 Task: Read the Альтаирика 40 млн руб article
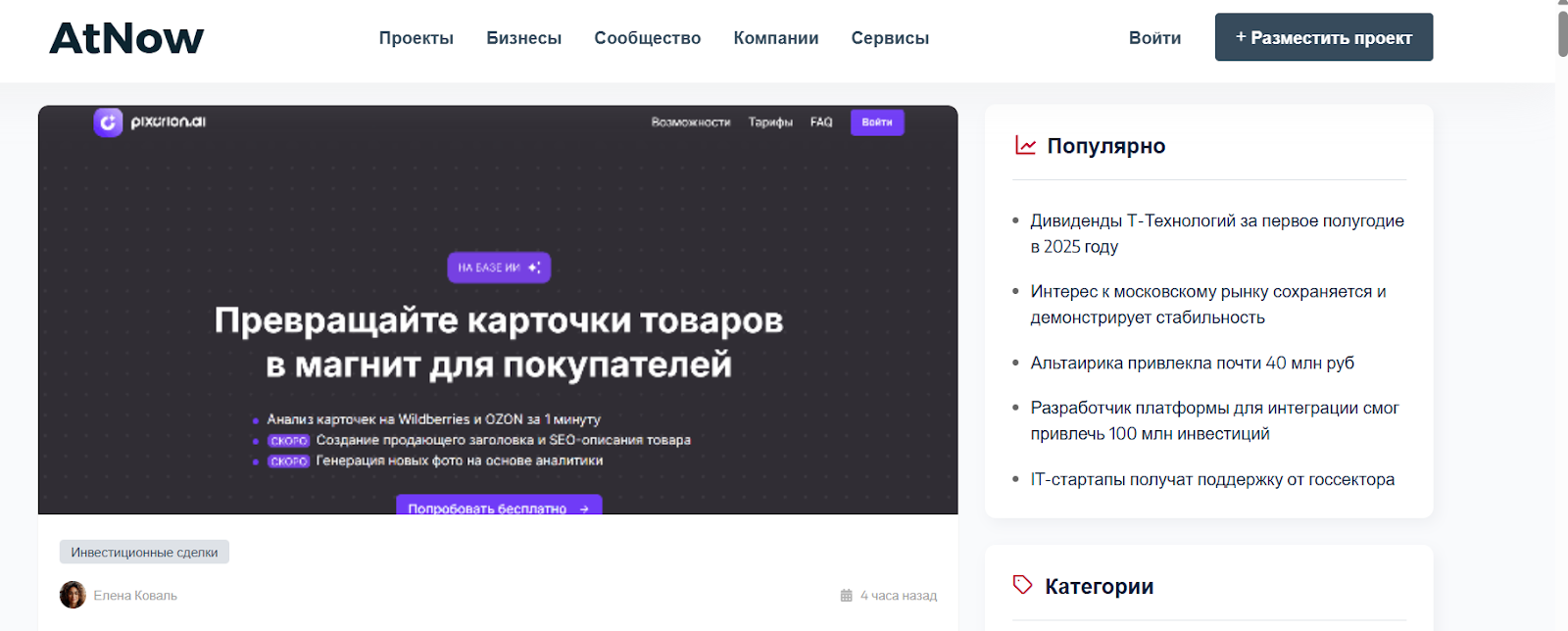[x=1192, y=363]
